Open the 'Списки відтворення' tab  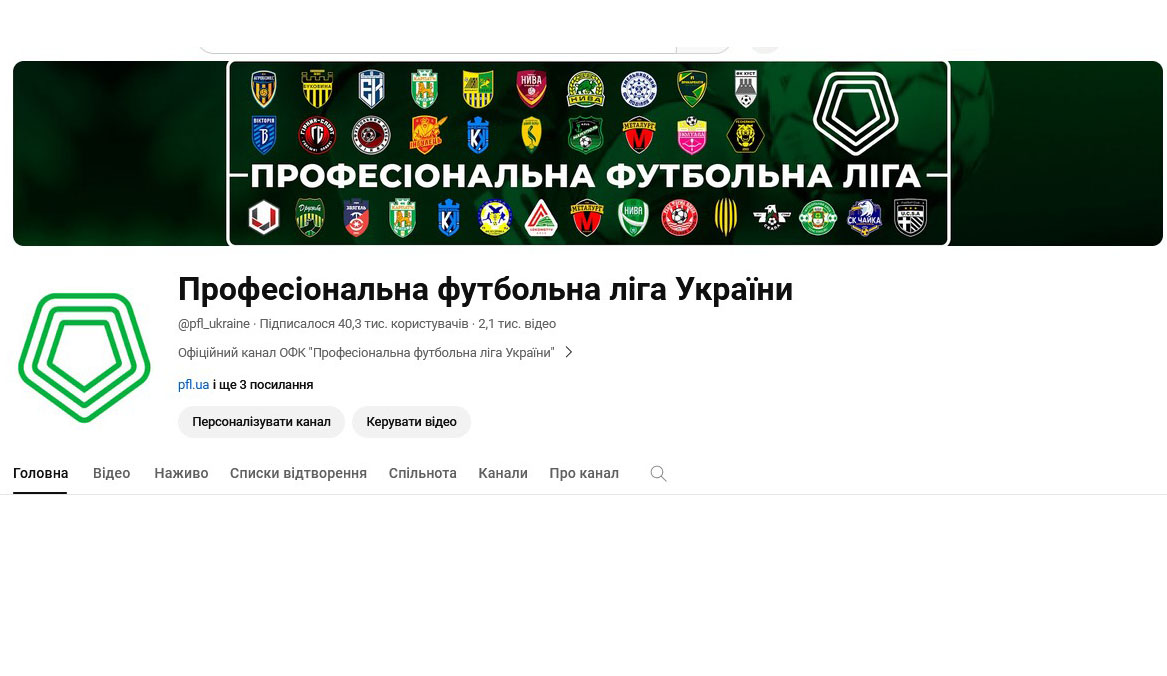[298, 474]
